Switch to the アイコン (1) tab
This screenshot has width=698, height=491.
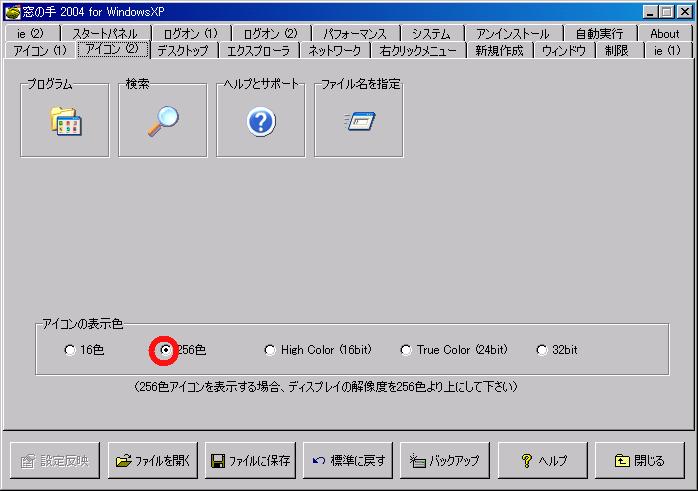point(40,50)
